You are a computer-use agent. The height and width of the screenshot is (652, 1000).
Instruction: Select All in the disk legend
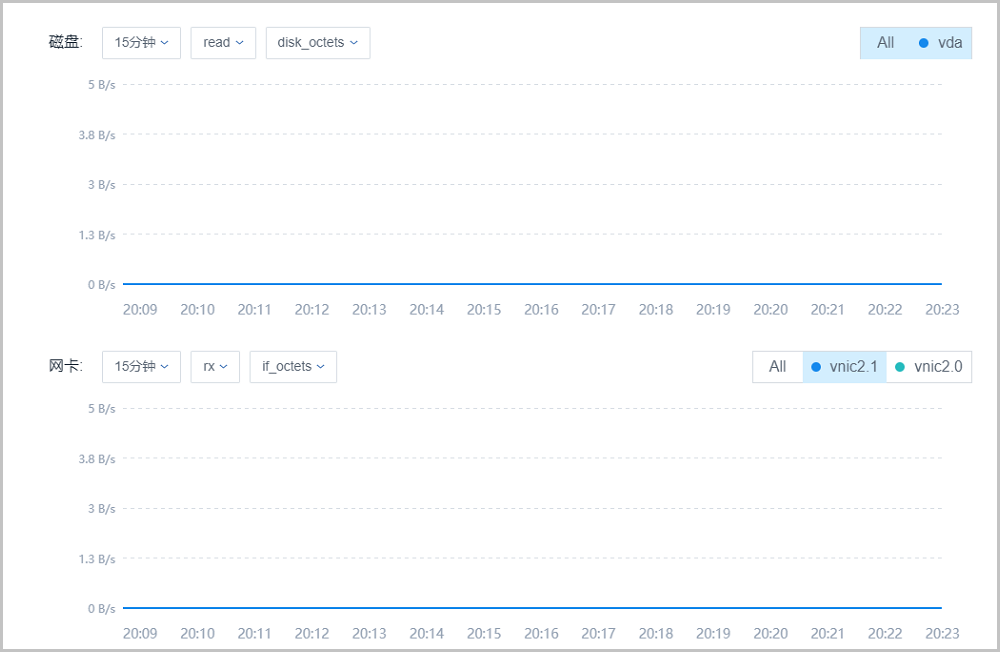tap(885, 43)
